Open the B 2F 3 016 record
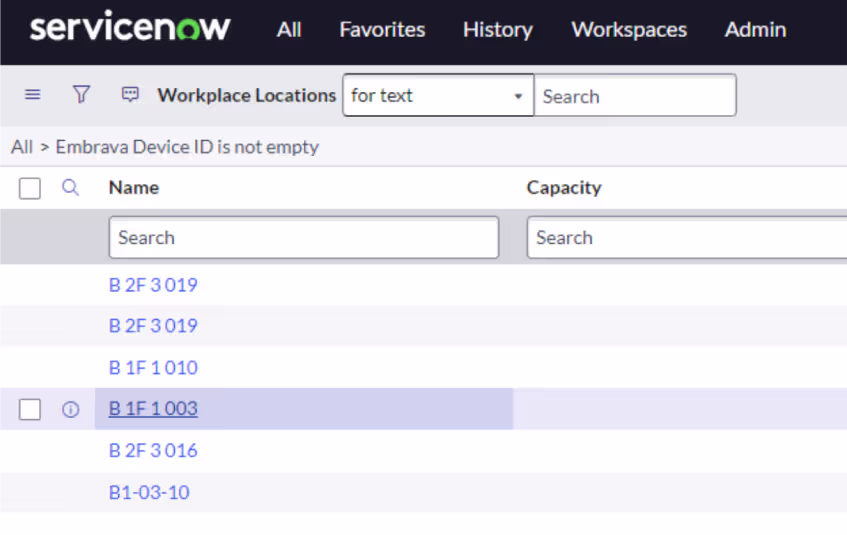This screenshot has width=847, height=535. tap(153, 451)
